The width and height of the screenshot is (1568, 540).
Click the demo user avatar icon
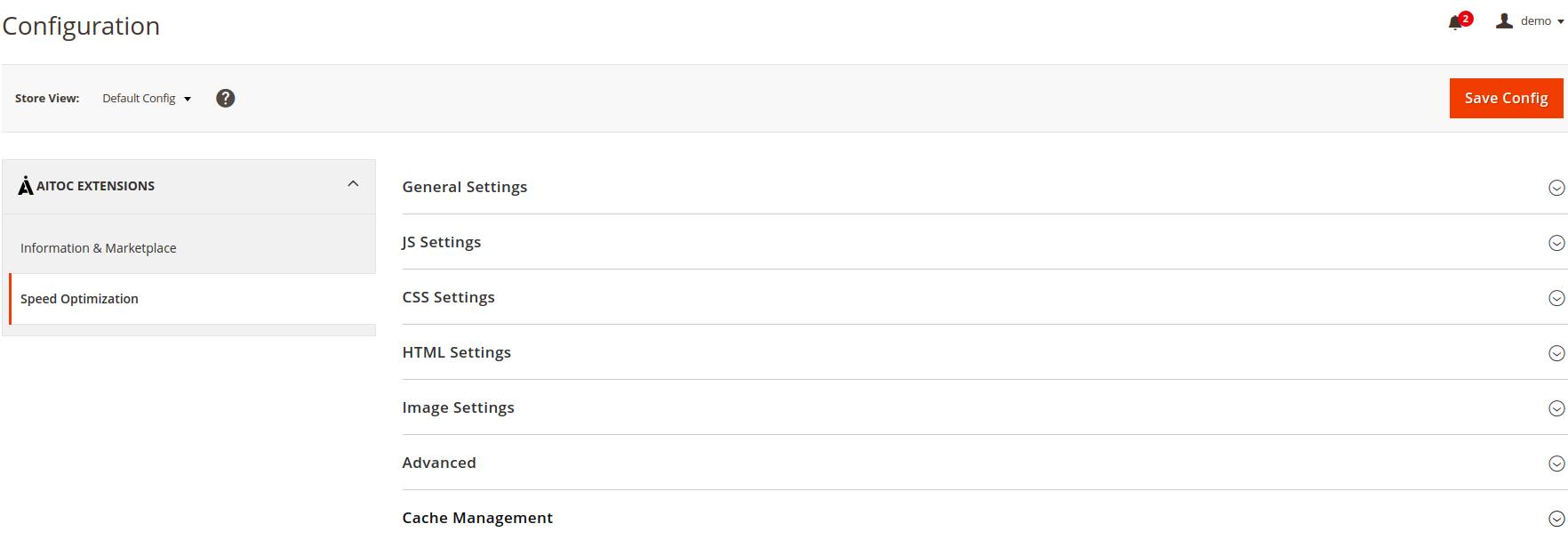tap(1504, 20)
